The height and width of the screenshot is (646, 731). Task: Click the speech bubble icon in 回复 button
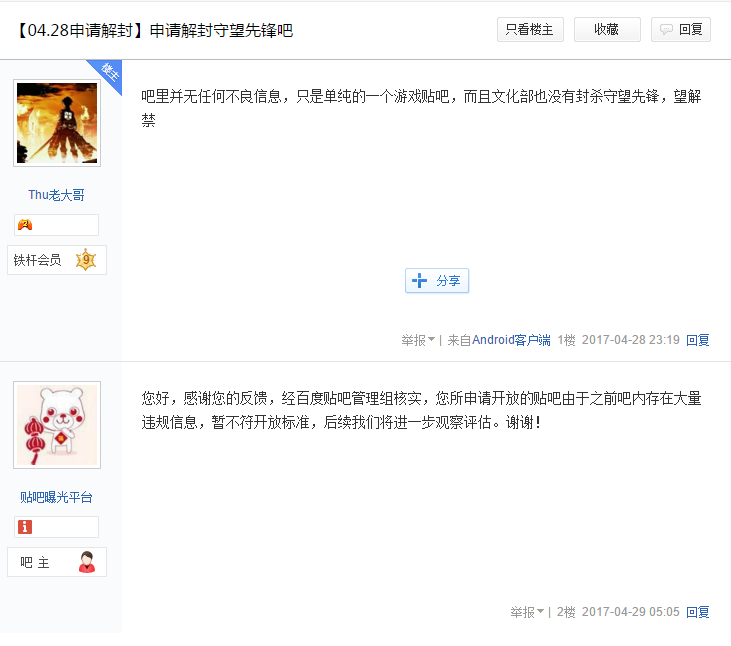click(666, 30)
